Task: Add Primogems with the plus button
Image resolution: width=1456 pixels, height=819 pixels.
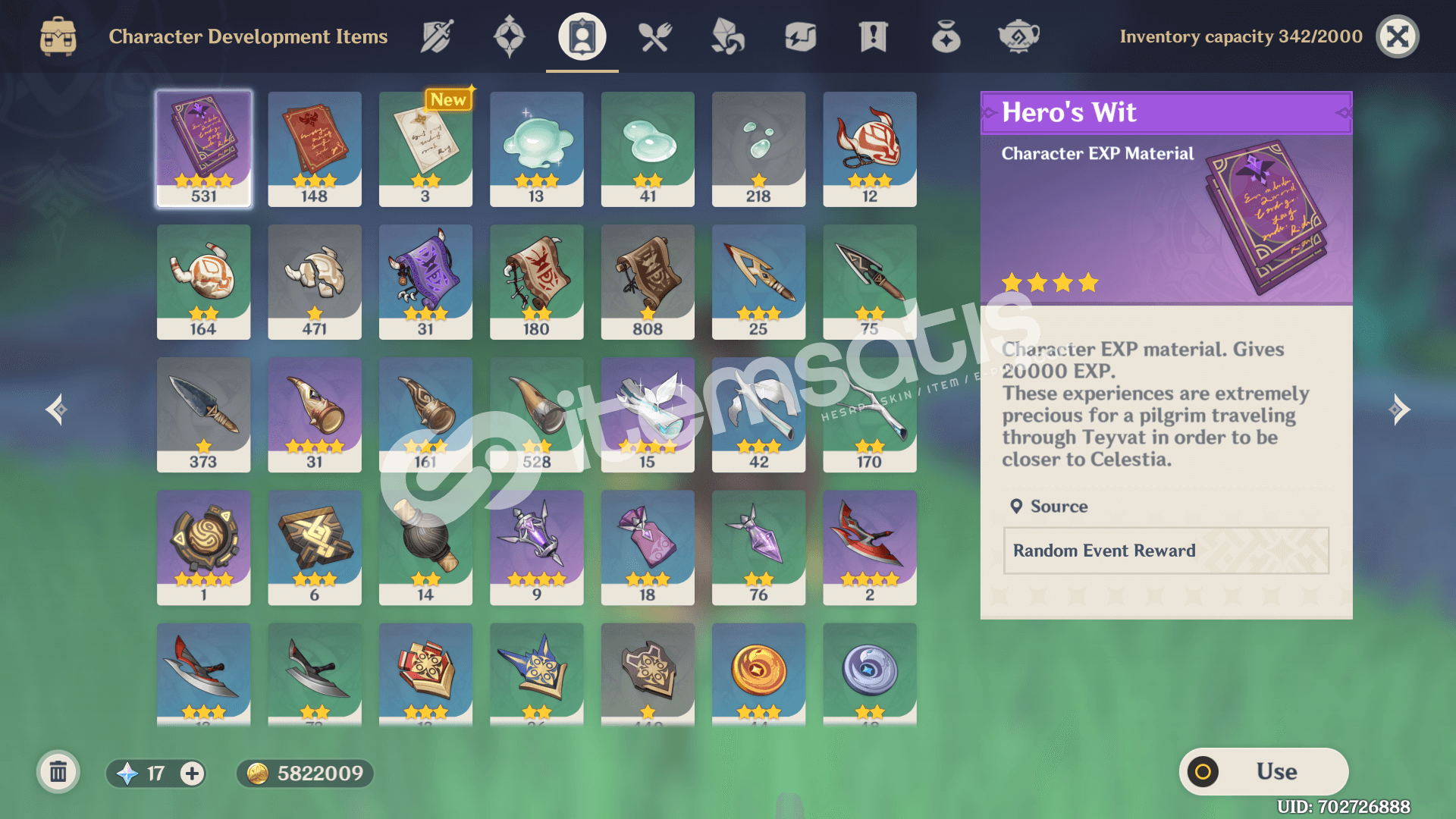Action: (x=192, y=773)
